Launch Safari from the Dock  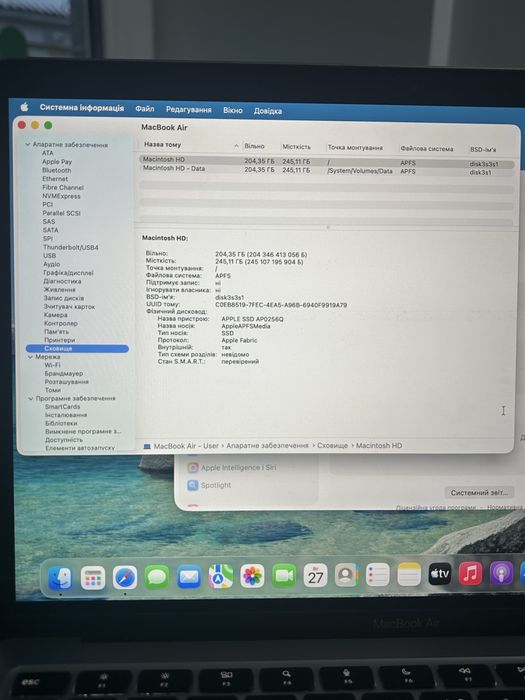[x=125, y=578]
